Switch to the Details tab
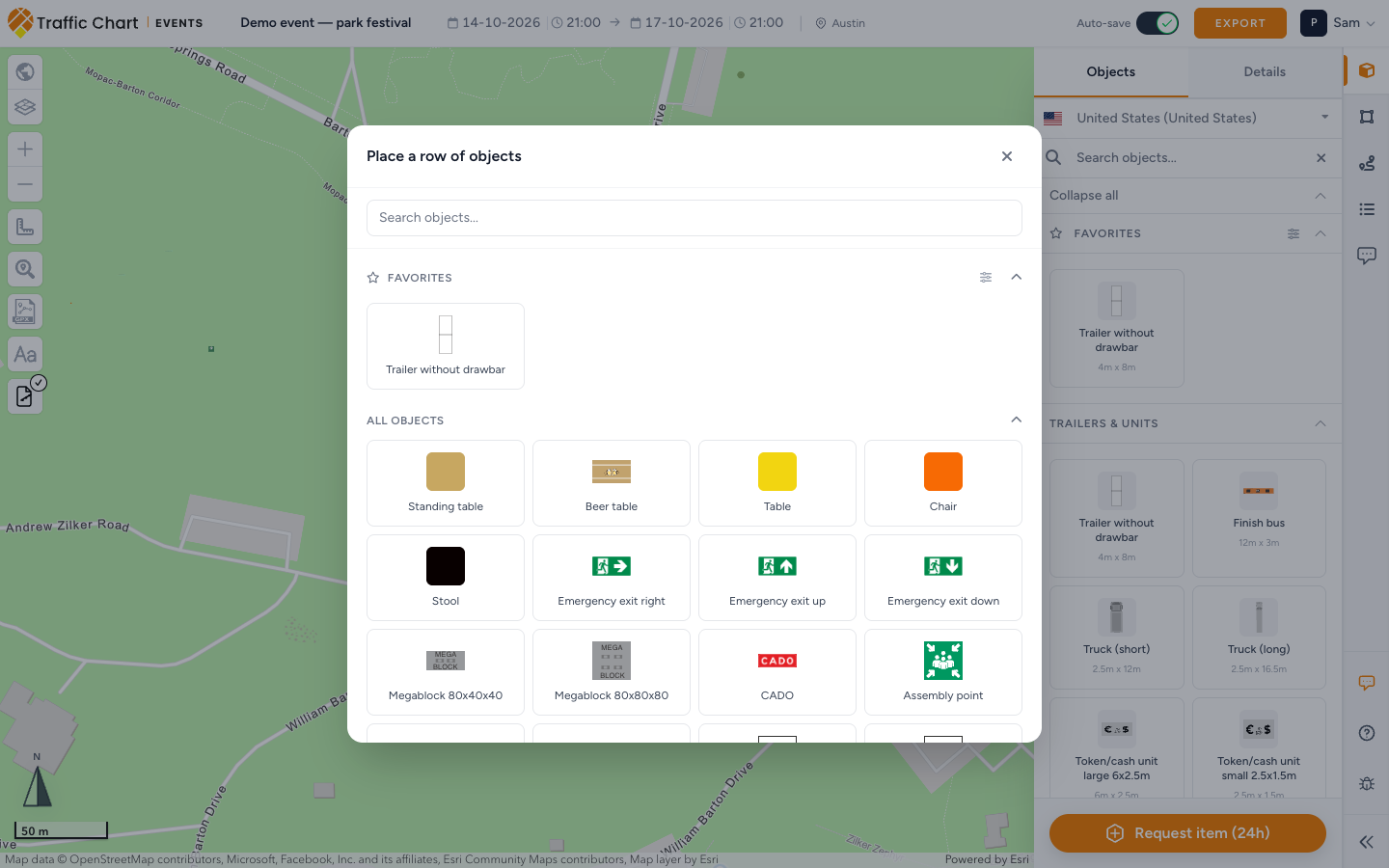Image resolution: width=1389 pixels, height=868 pixels. tap(1265, 72)
